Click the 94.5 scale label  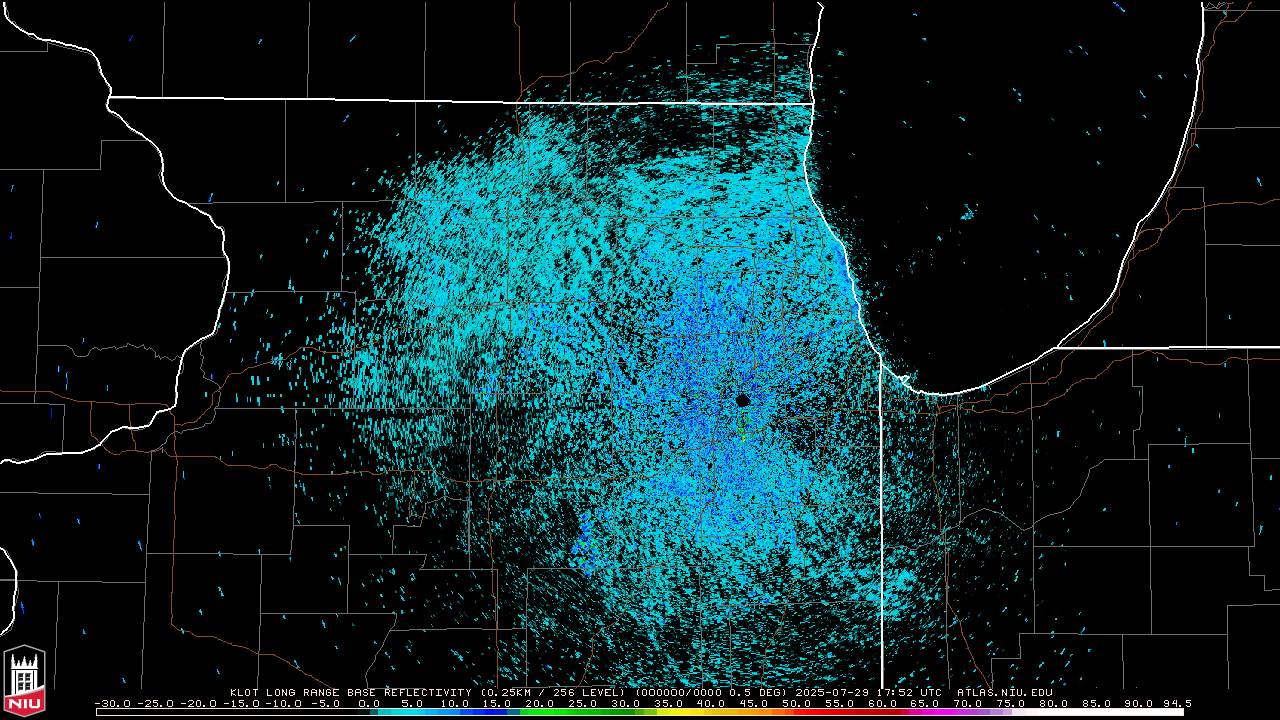1176,704
